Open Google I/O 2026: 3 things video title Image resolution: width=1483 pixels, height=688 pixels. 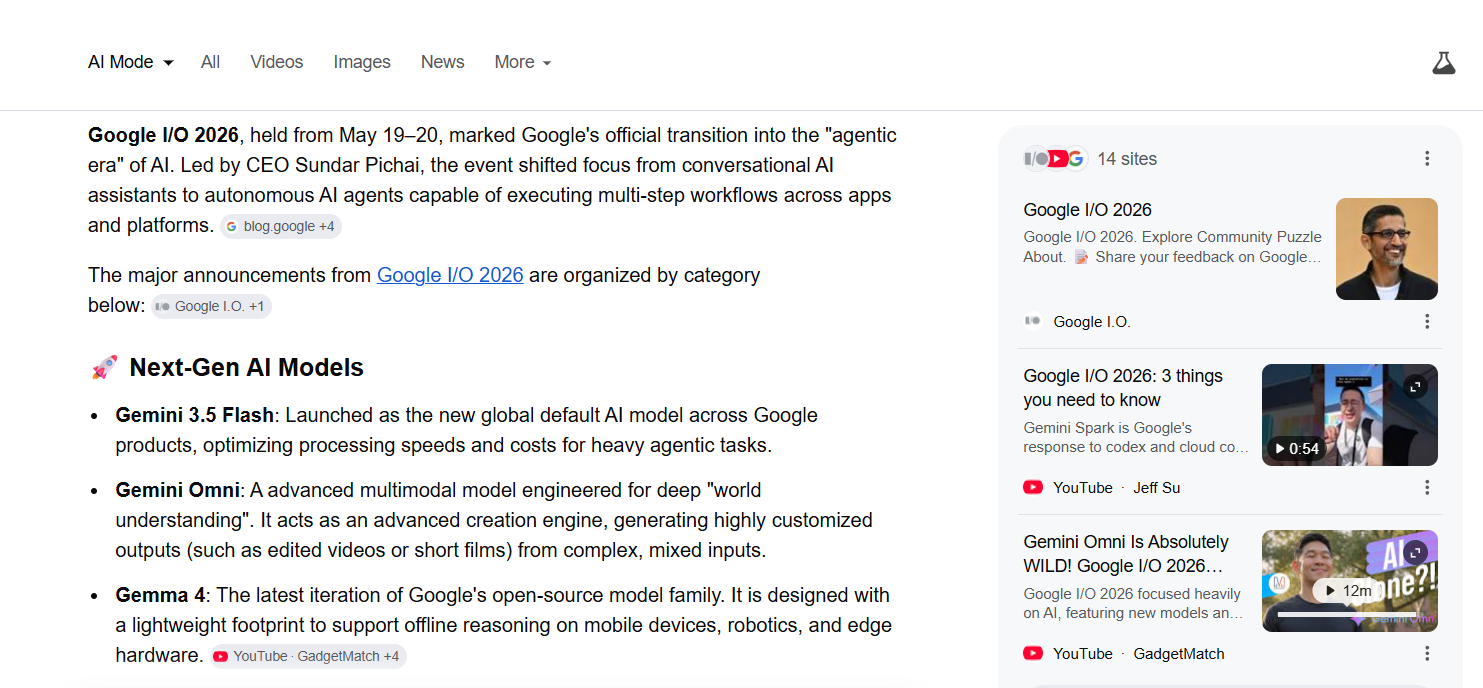1123,388
